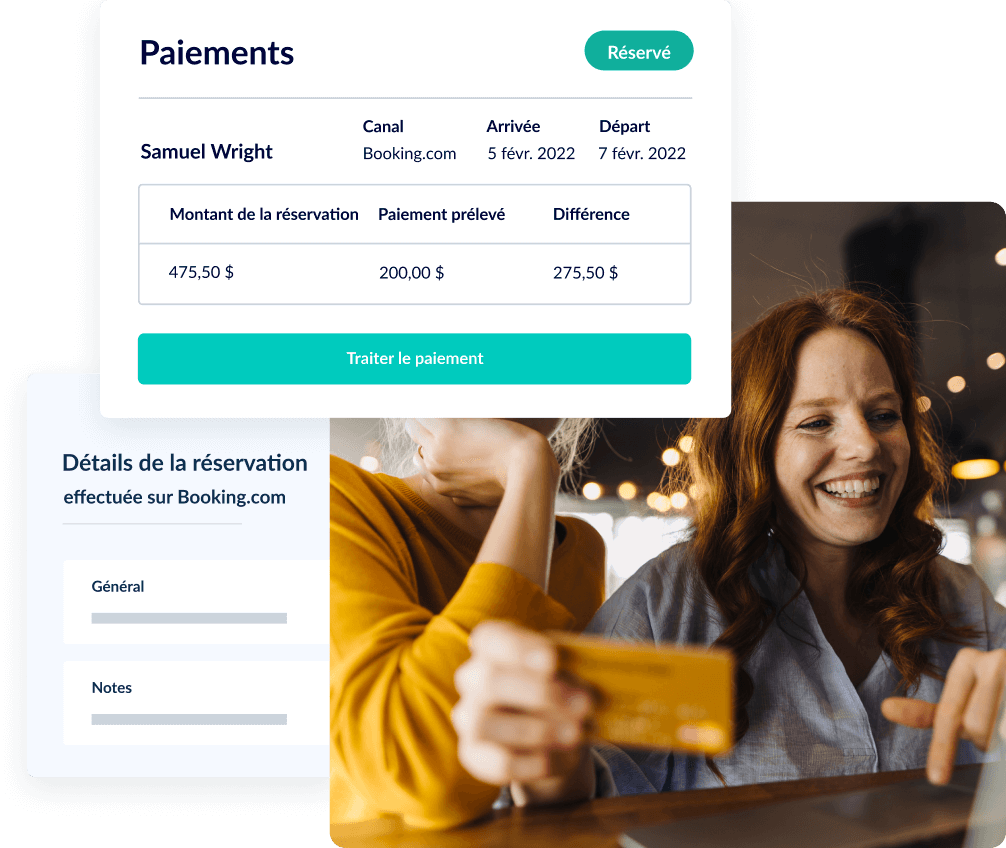Select the 275,50 $ difference value
This screenshot has height=848, width=1006.
pos(585,273)
